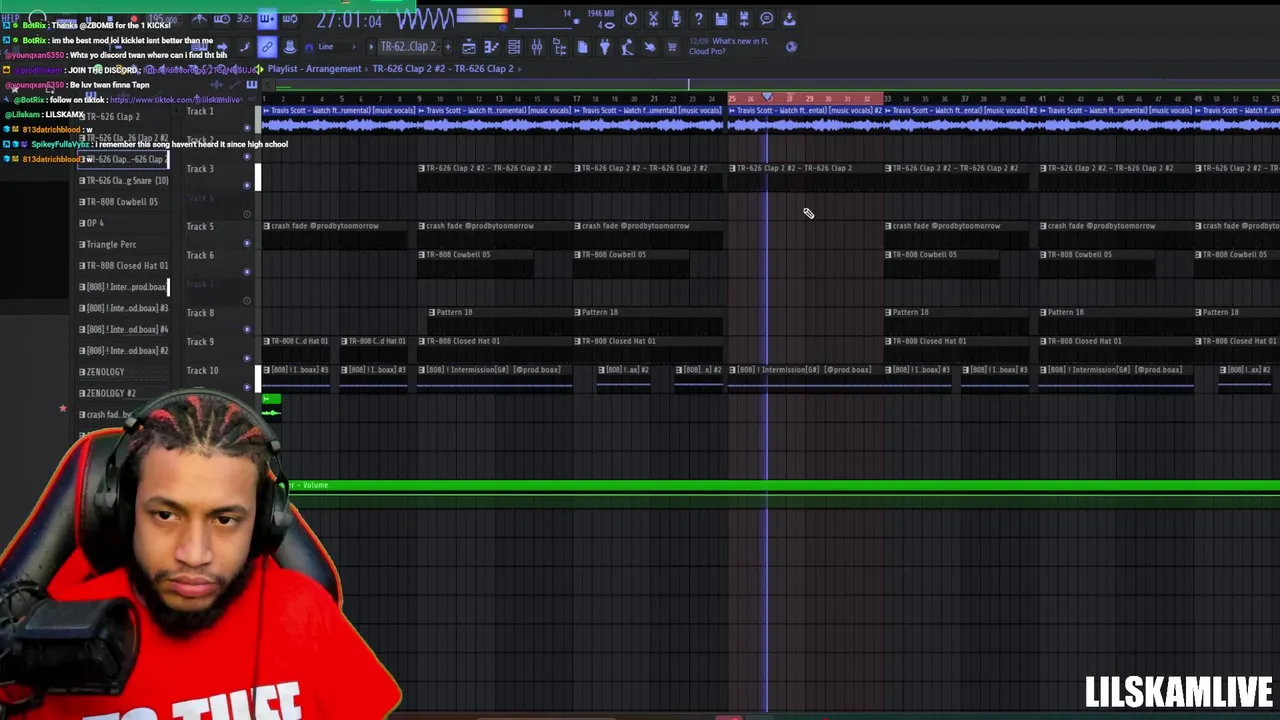The width and height of the screenshot is (1280, 720).
Task: Open the plugin picker plug icon
Action: [605, 47]
